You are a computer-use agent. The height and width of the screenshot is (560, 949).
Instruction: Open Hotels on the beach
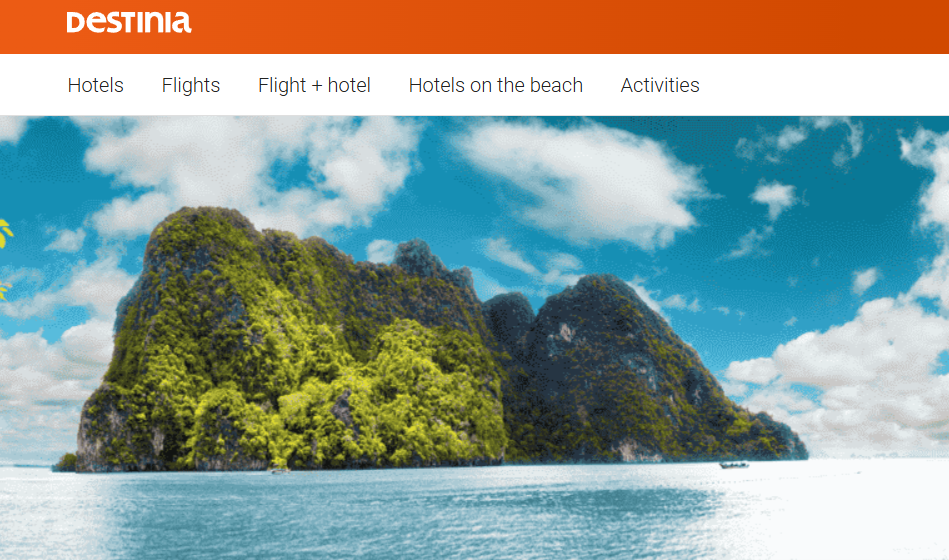click(x=496, y=85)
